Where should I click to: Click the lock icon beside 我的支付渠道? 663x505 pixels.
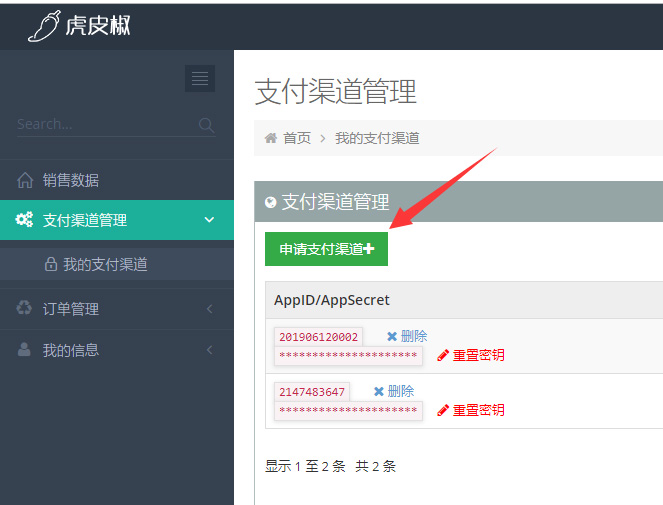tap(50, 265)
